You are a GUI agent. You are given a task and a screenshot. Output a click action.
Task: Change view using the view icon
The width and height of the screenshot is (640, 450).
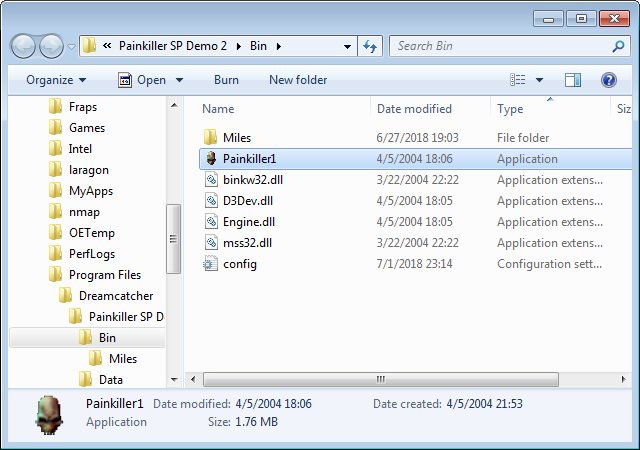tap(518, 80)
